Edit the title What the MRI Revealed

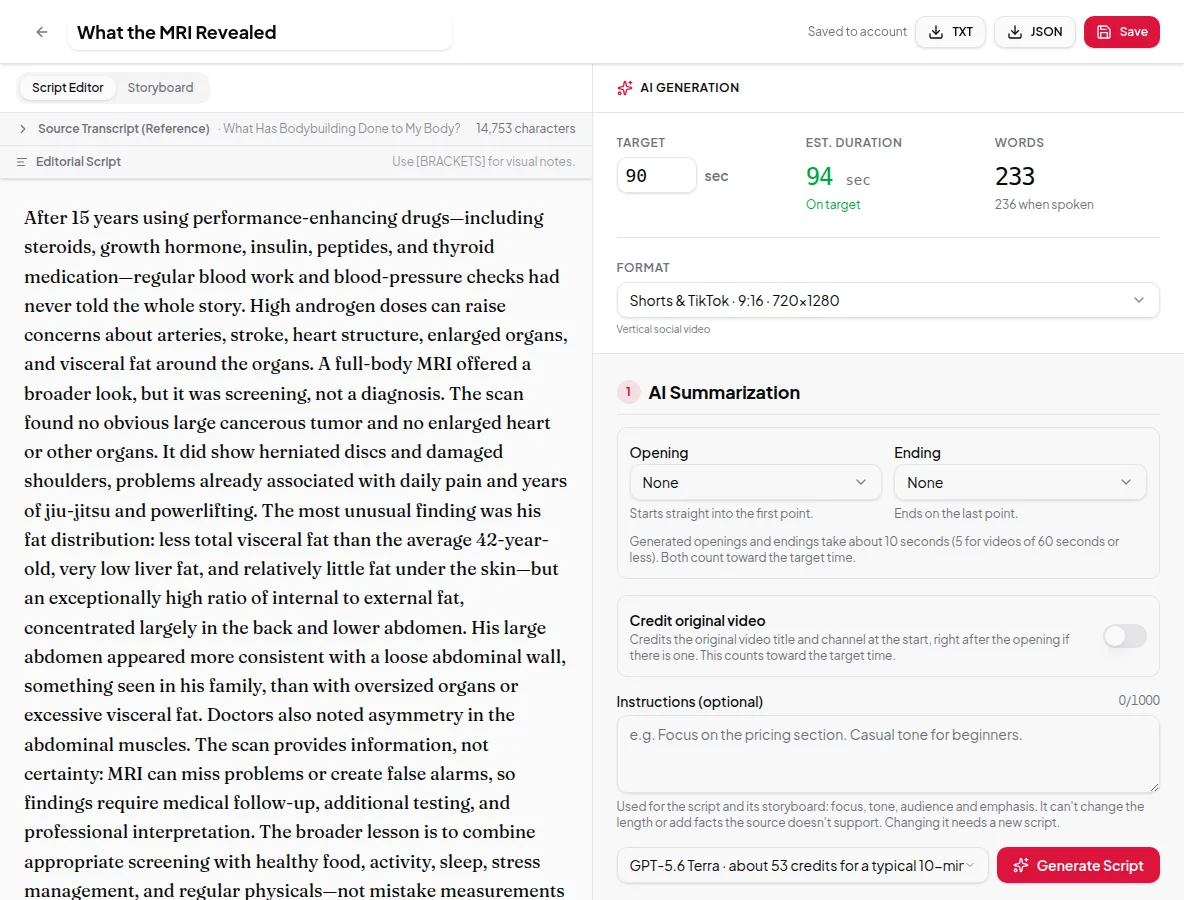(x=259, y=32)
